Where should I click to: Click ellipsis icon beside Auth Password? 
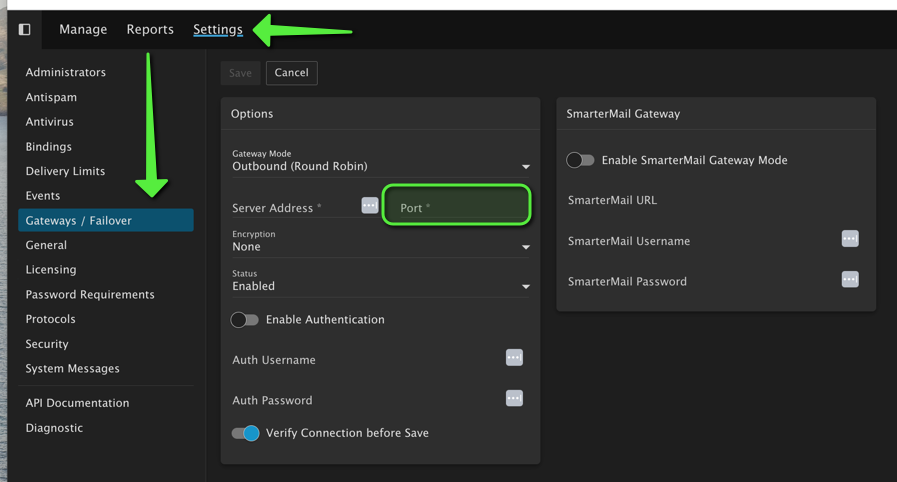[514, 398]
